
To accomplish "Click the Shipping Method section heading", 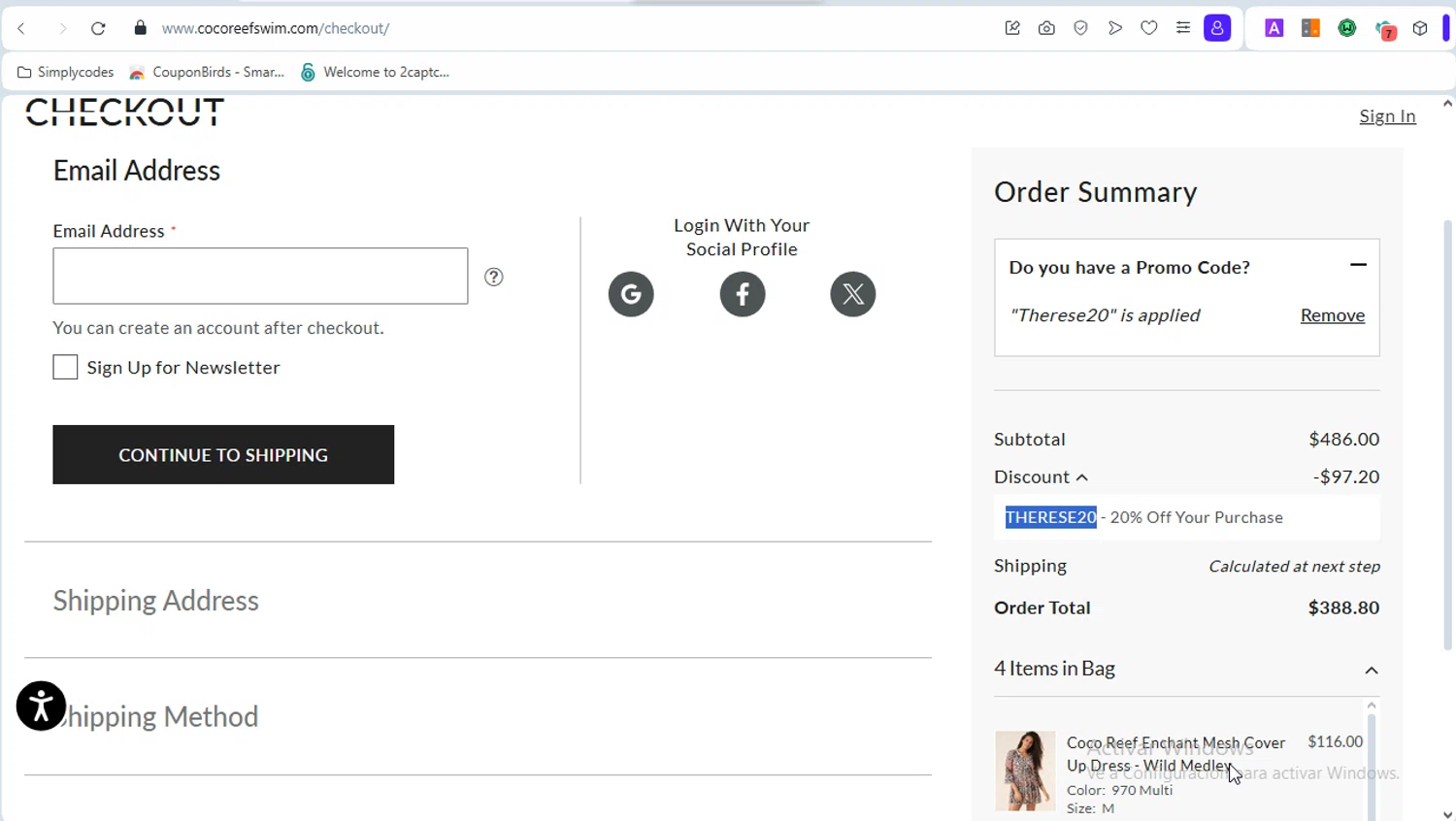I will 155,716.
